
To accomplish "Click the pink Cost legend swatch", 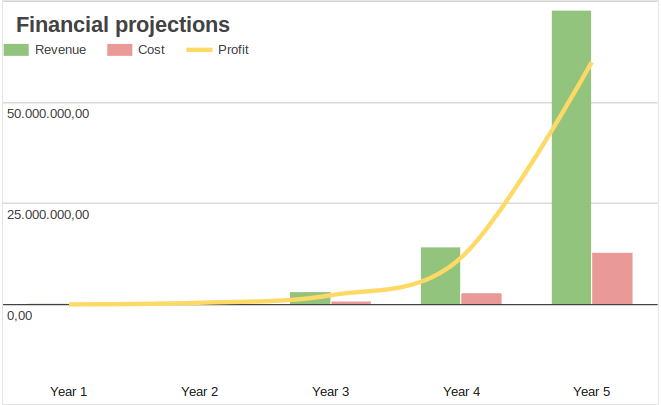I will click(119, 50).
